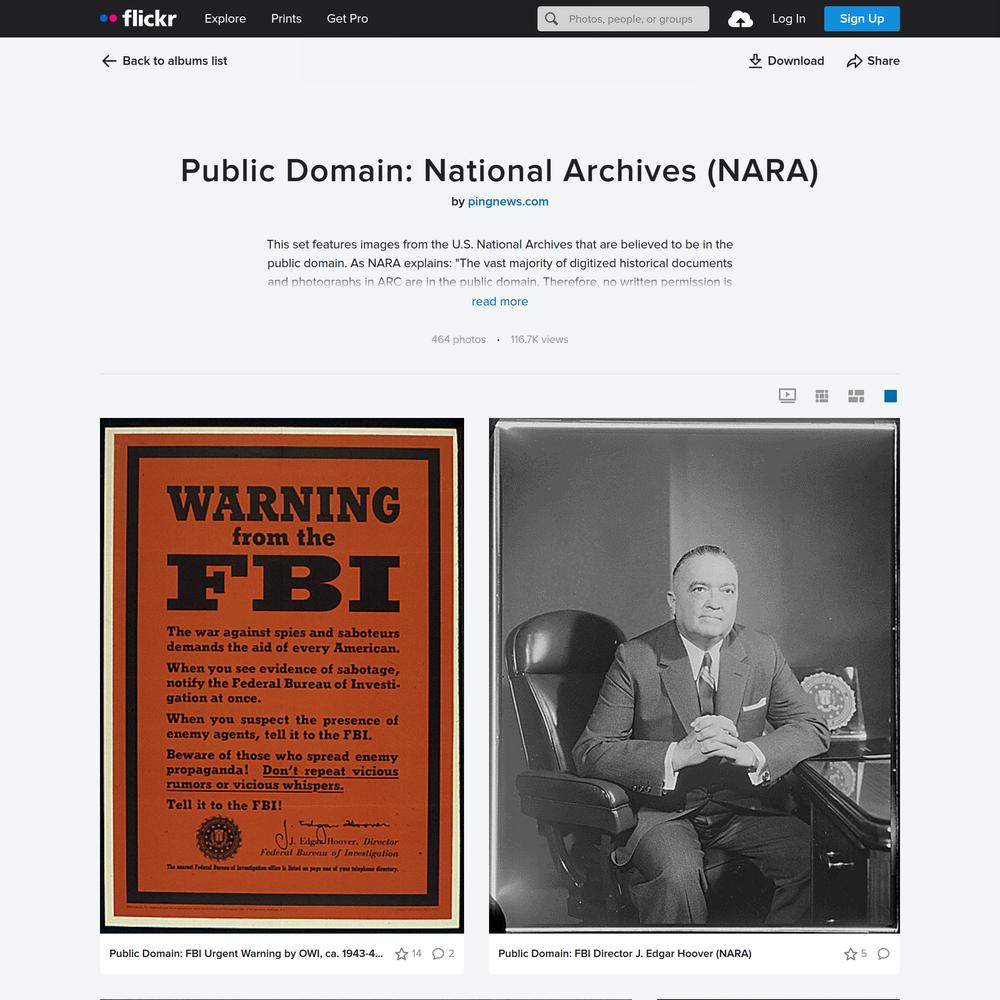Switch to square grid layout
The image size is (1000, 1000).
click(x=821, y=396)
